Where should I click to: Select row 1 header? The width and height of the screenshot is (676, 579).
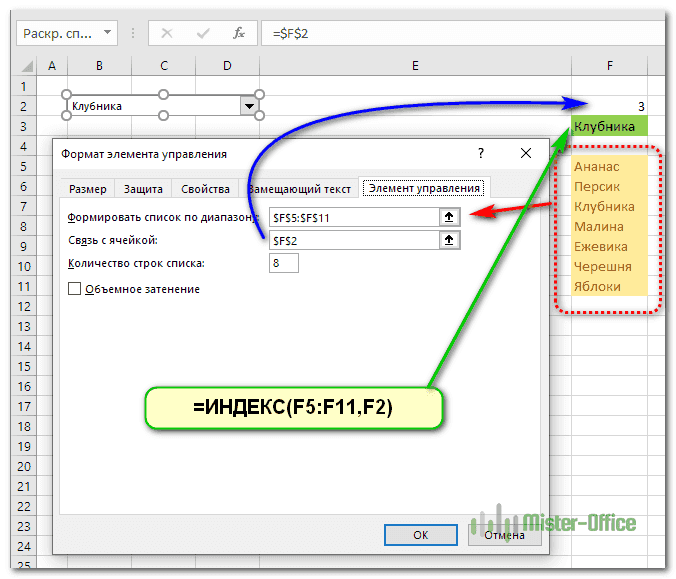pyautogui.click(x=24, y=86)
